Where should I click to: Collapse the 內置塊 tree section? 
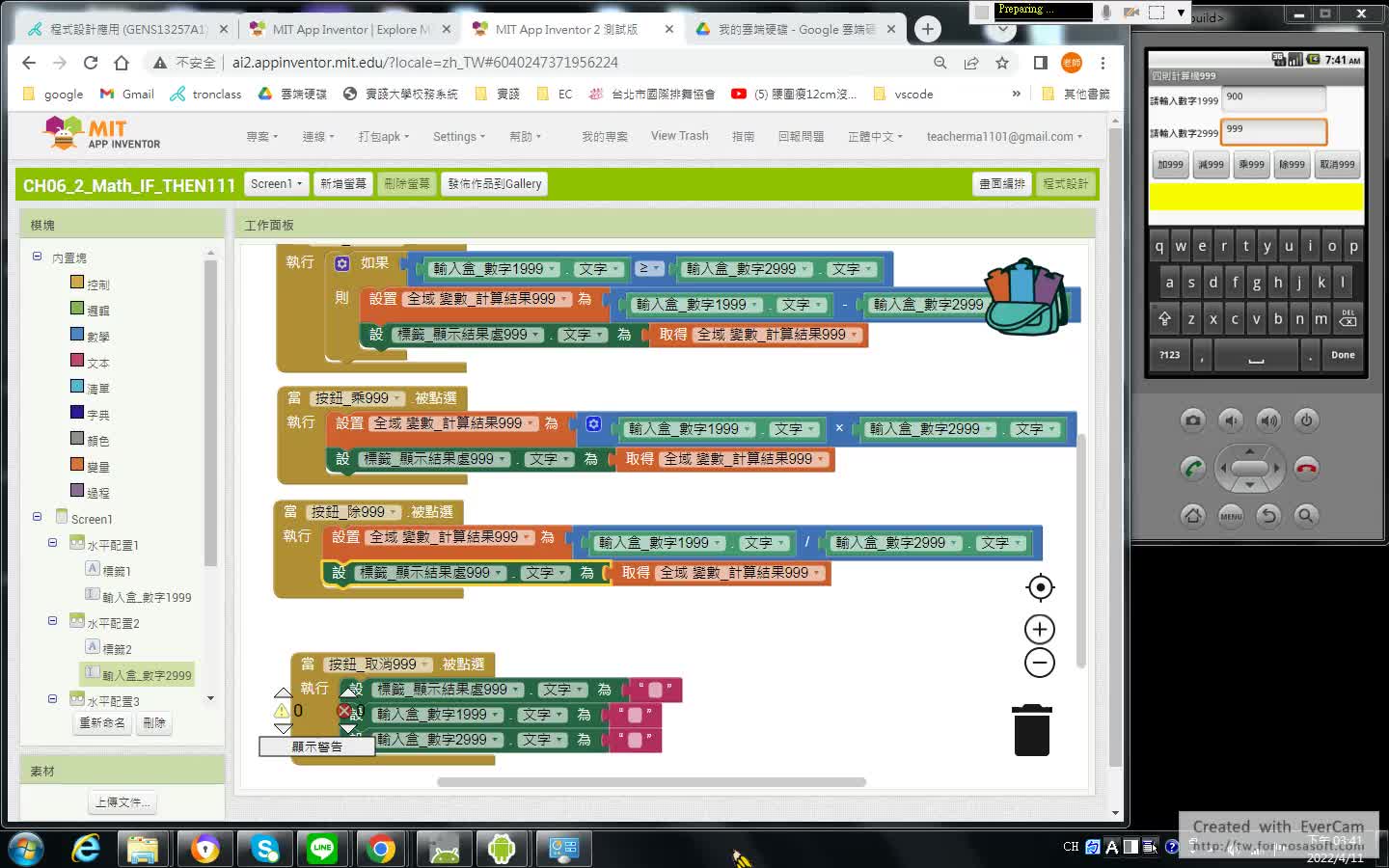37,257
